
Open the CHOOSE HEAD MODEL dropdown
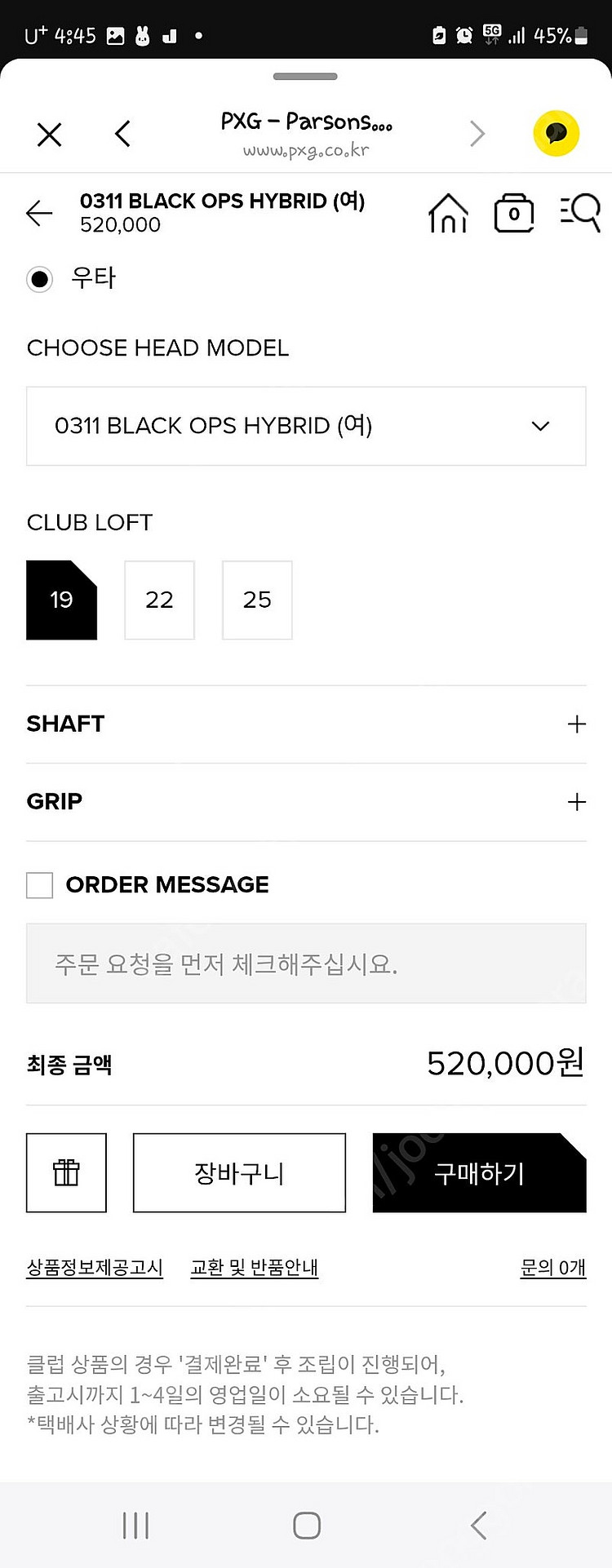[x=306, y=426]
